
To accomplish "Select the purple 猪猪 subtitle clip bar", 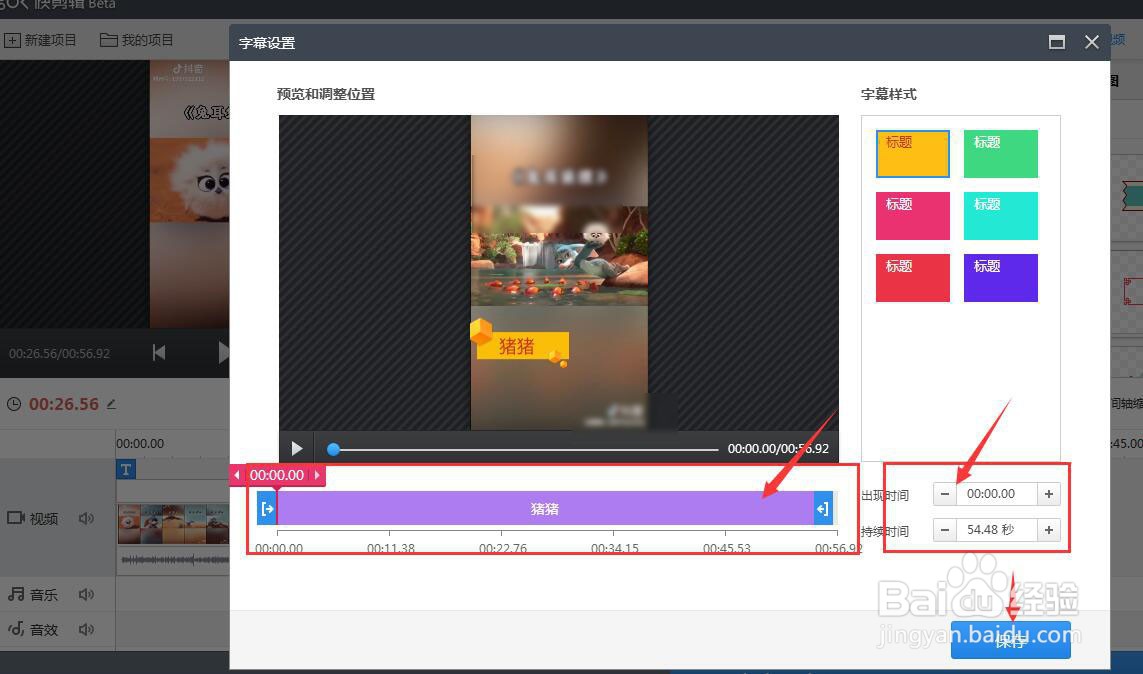I will pyautogui.click(x=545, y=509).
